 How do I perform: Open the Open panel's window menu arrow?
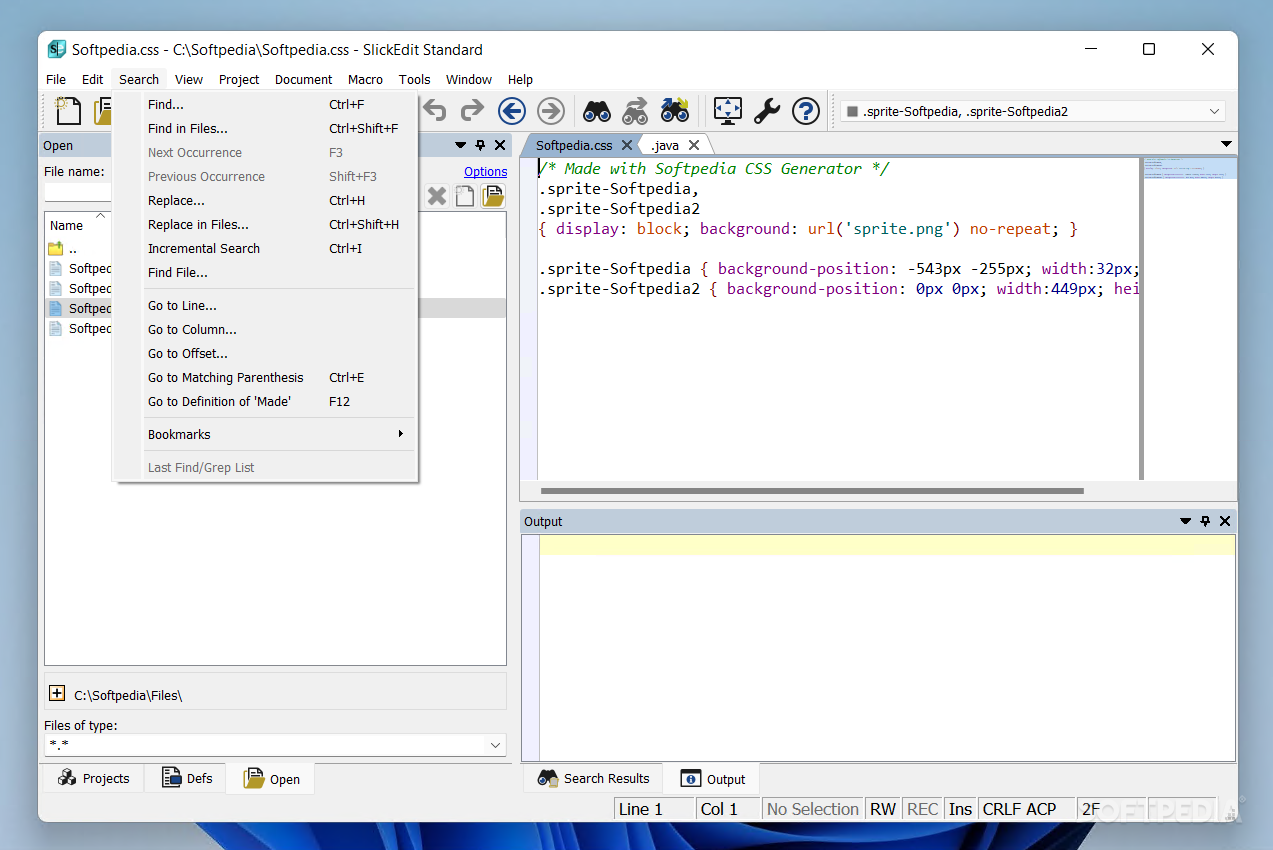tap(459, 145)
